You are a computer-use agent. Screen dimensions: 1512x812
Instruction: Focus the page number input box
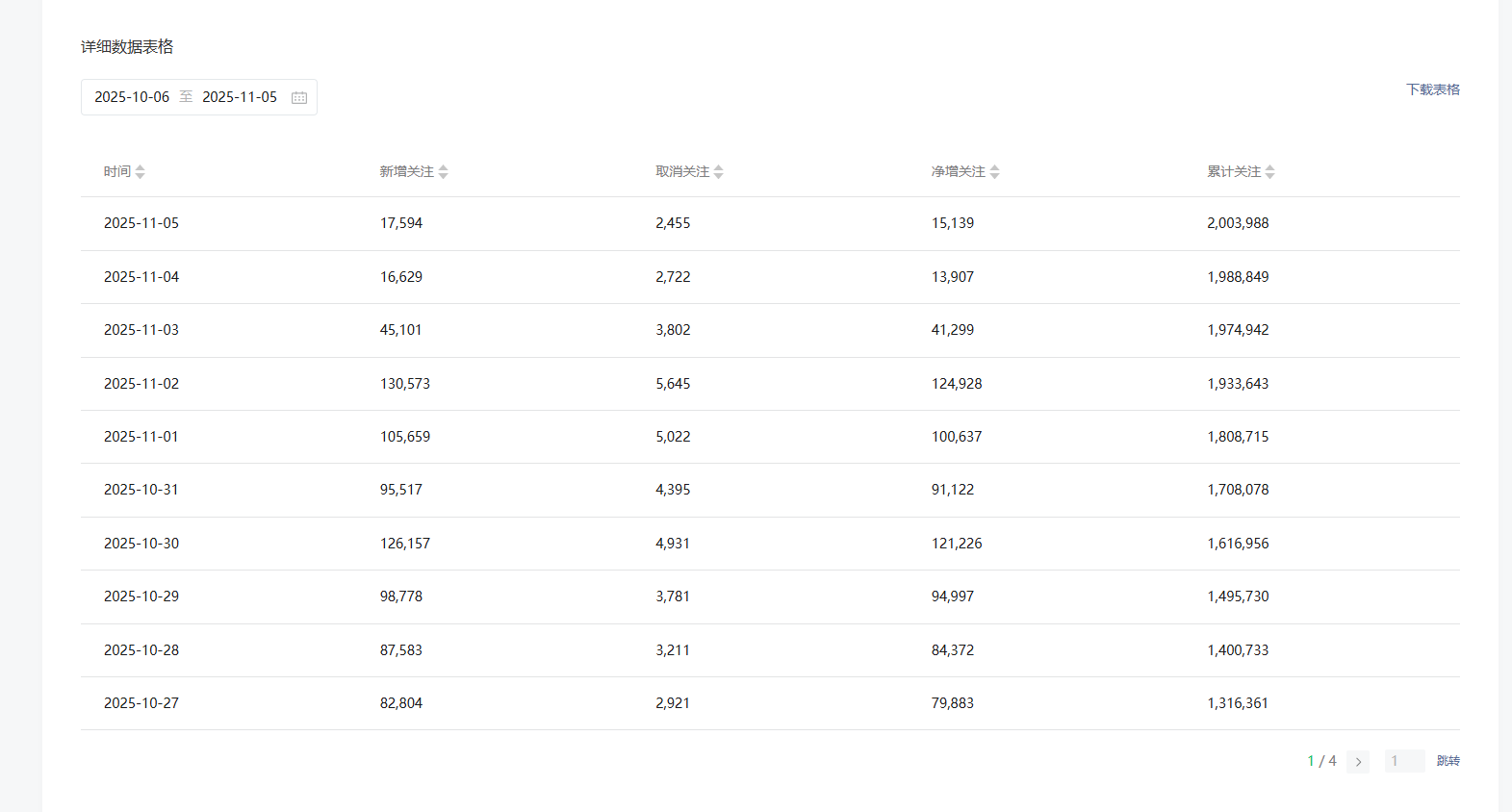pyautogui.click(x=1404, y=761)
